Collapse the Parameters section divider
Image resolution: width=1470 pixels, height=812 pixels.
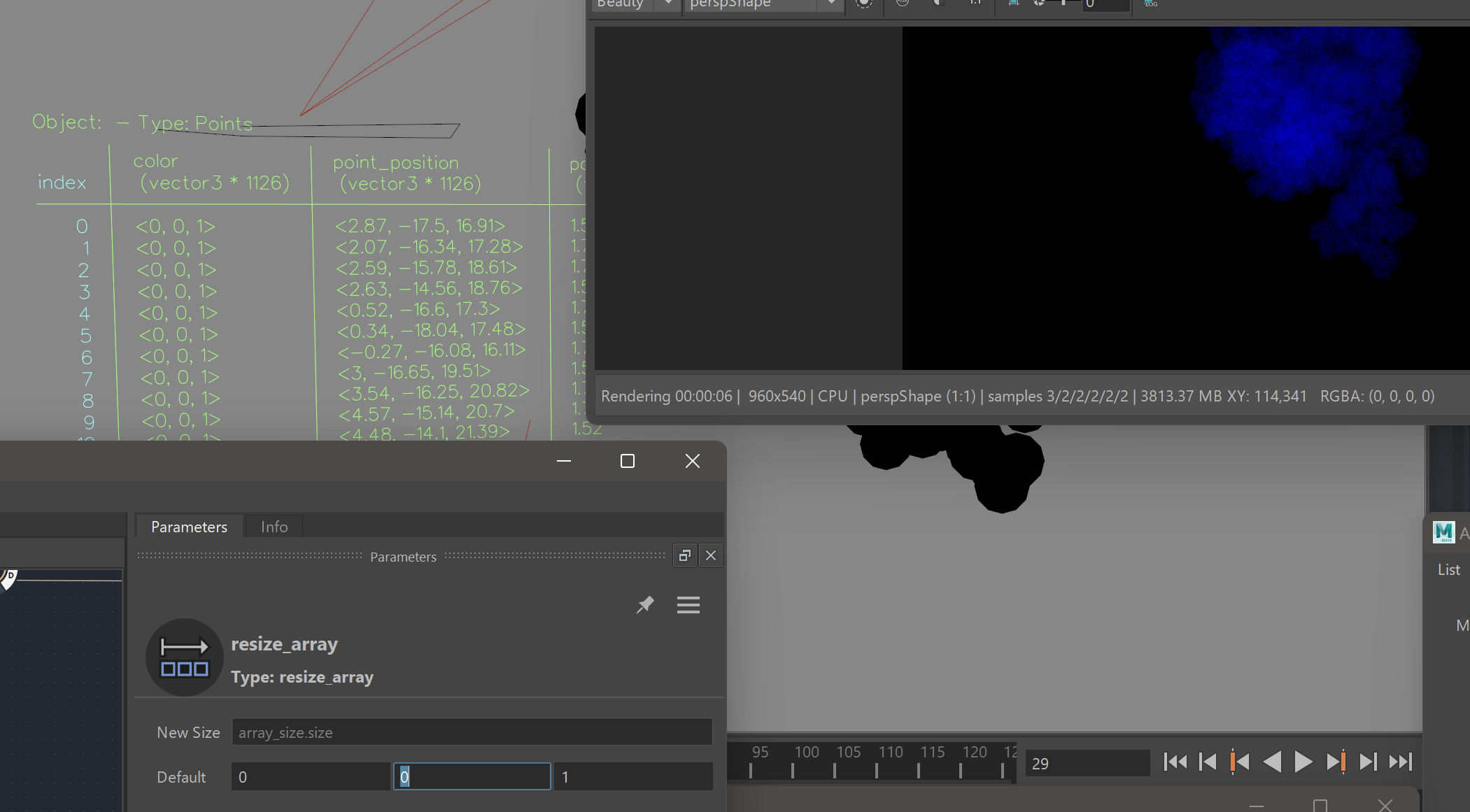(402, 556)
